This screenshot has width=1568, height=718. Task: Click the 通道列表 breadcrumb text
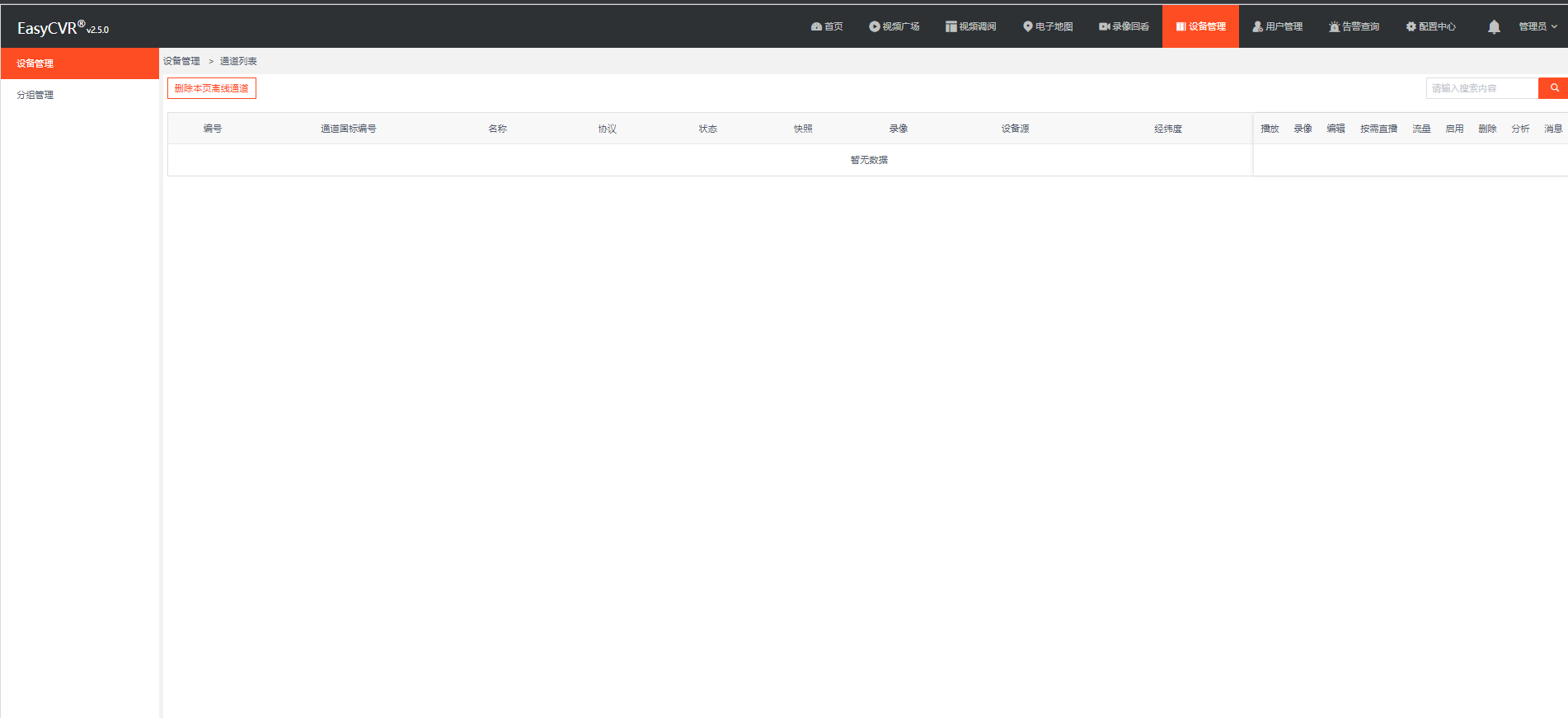coord(238,61)
